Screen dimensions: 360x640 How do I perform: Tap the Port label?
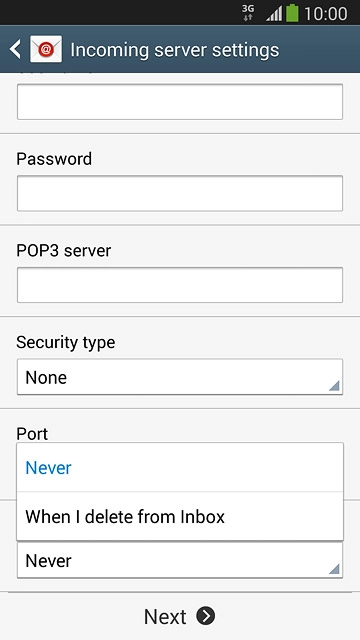[32, 434]
